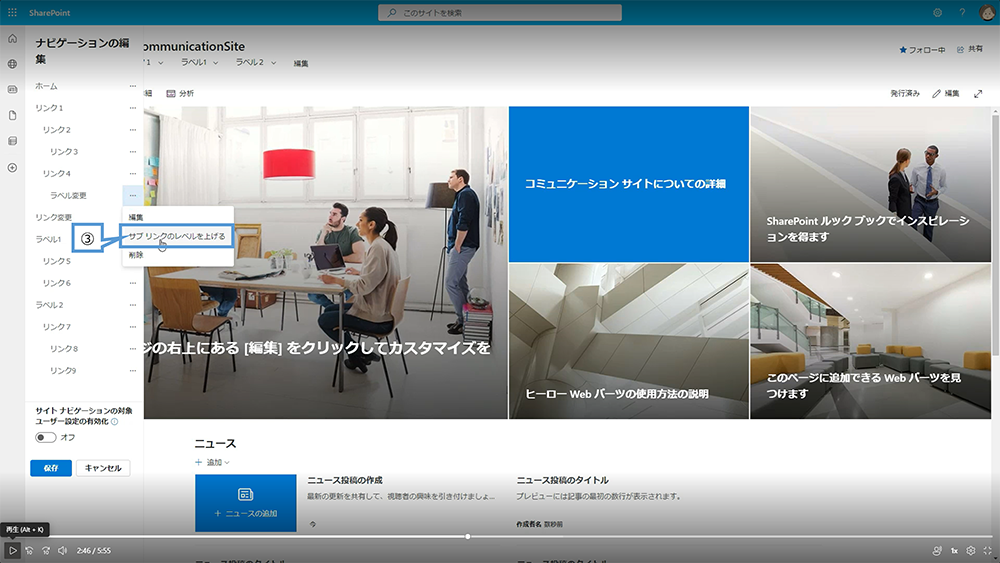Image resolution: width=1000 pixels, height=563 pixels.
Task: Click the person voice icon in the video controls
Action: point(937,550)
